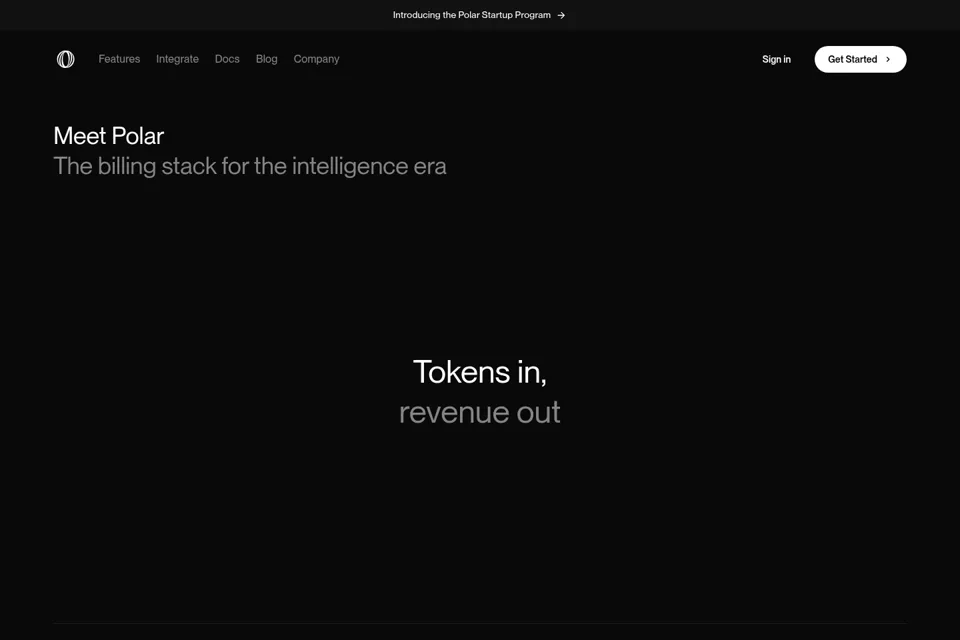Click the Sign in link
Screen dimensions: 960x640
click(x=776, y=59)
